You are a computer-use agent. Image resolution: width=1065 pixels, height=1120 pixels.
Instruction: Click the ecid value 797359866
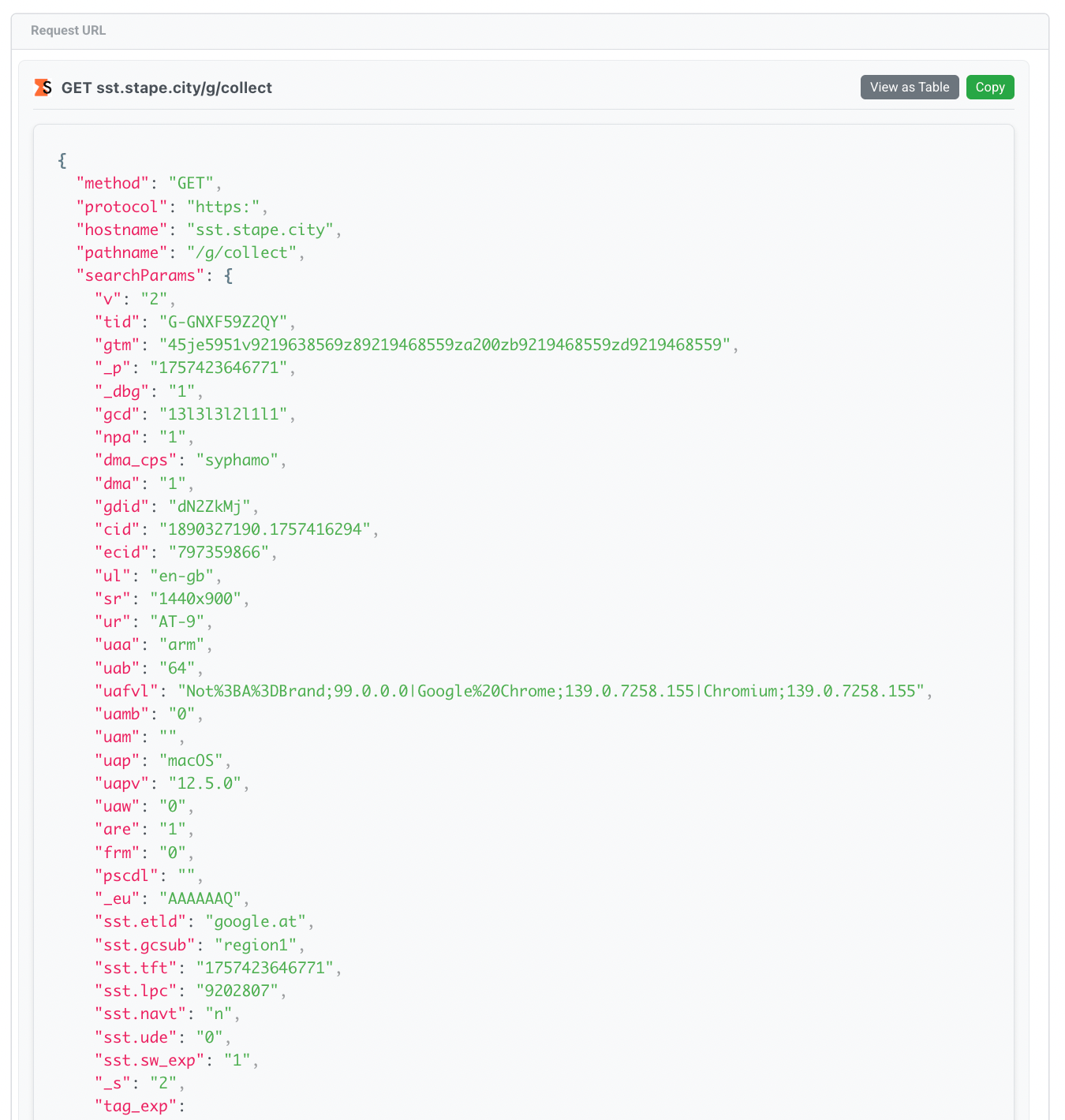[x=219, y=552]
